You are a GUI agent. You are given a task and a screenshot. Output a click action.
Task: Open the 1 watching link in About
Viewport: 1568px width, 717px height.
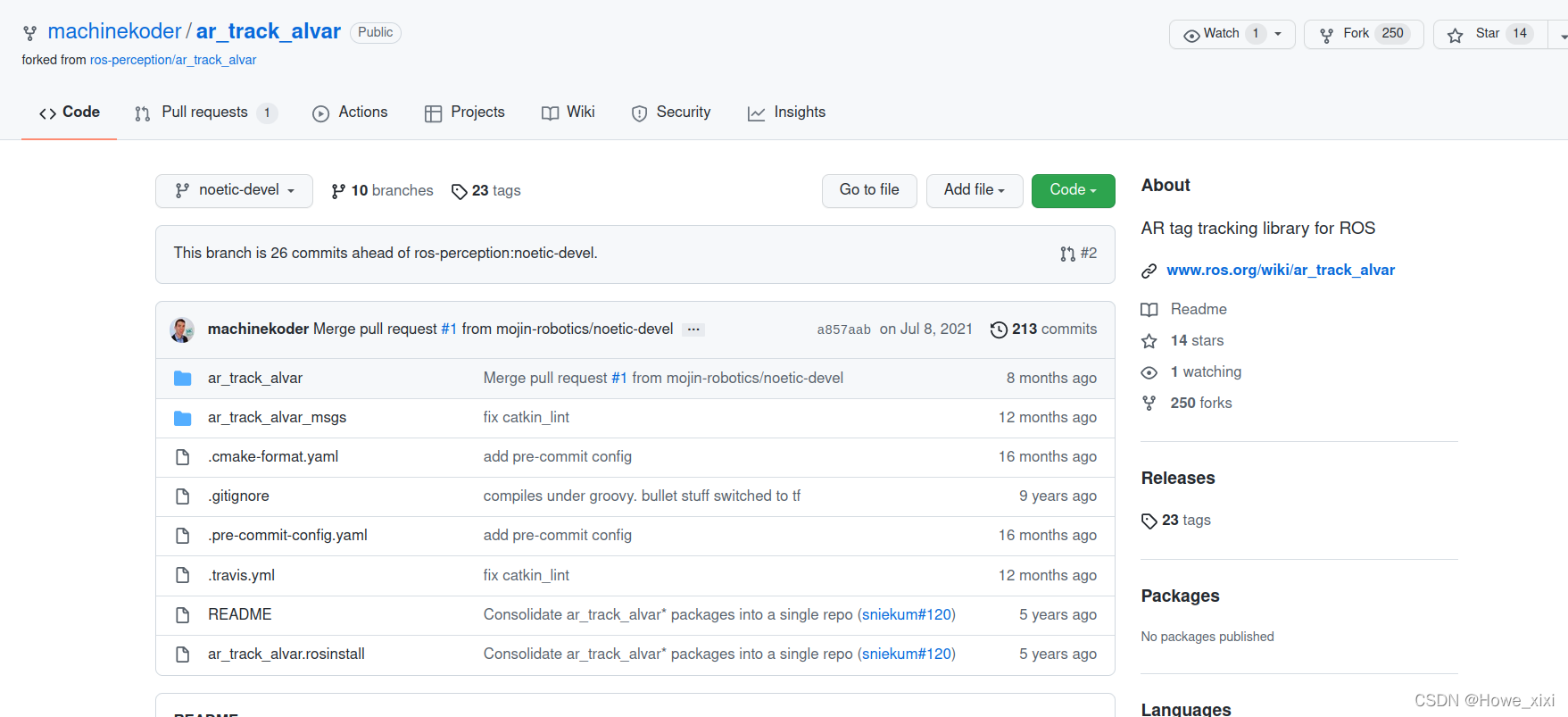(x=1206, y=372)
